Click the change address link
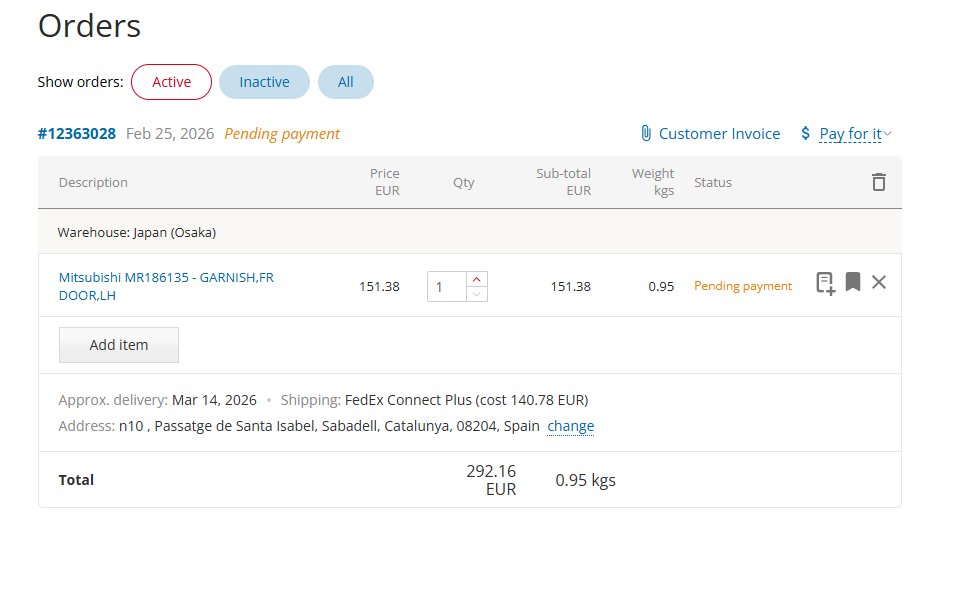The image size is (953, 591). [570, 426]
